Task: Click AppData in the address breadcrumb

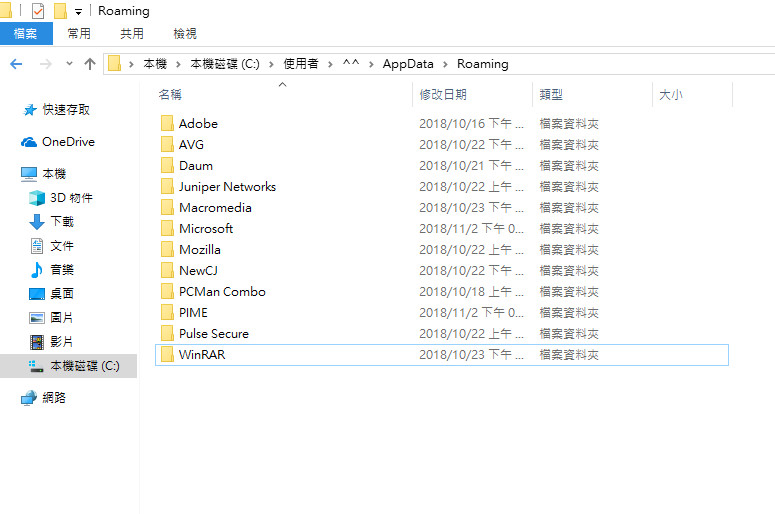Action: (x=408, y=64)
